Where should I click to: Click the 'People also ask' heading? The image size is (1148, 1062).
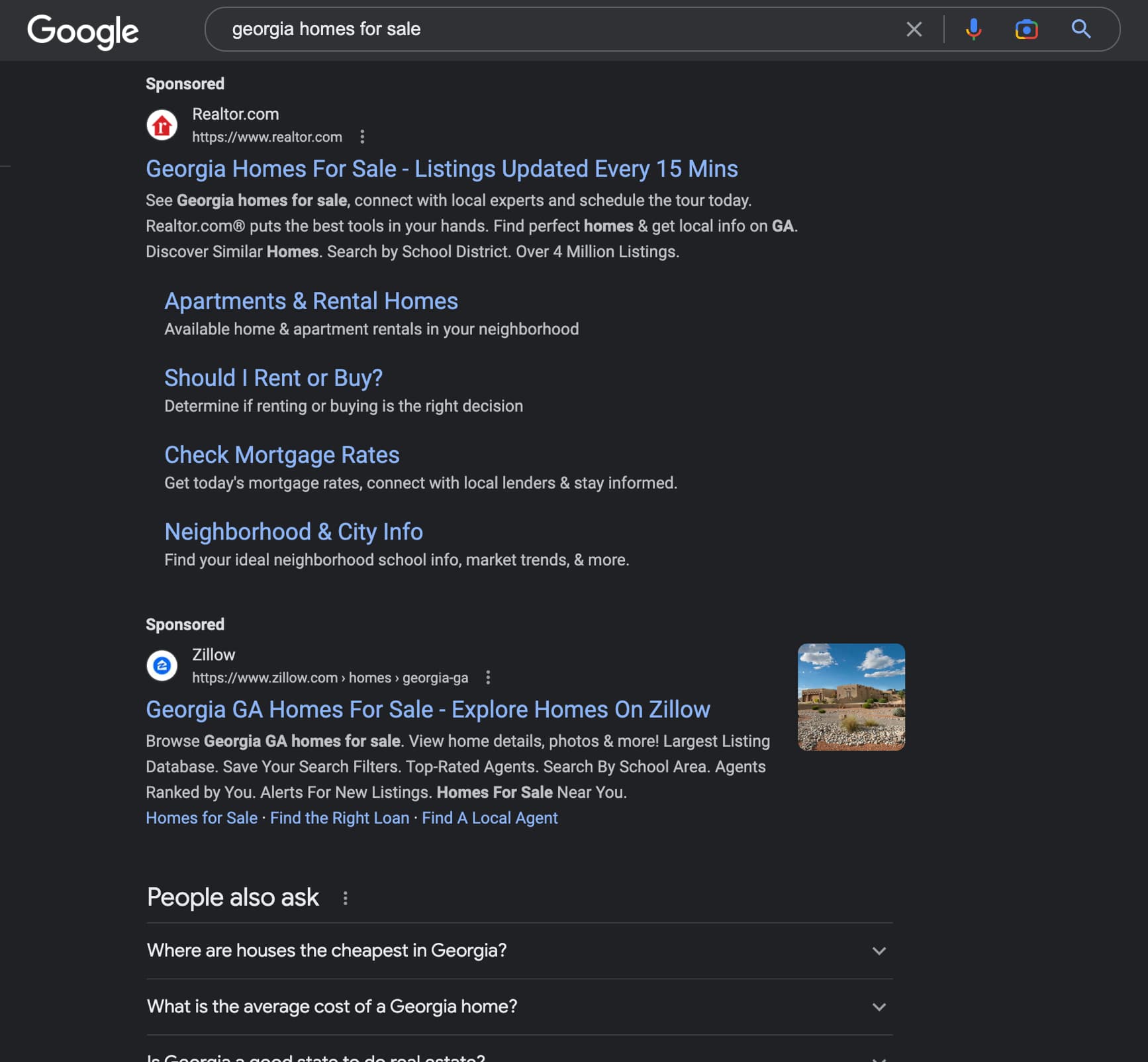[x=232, y=898]
